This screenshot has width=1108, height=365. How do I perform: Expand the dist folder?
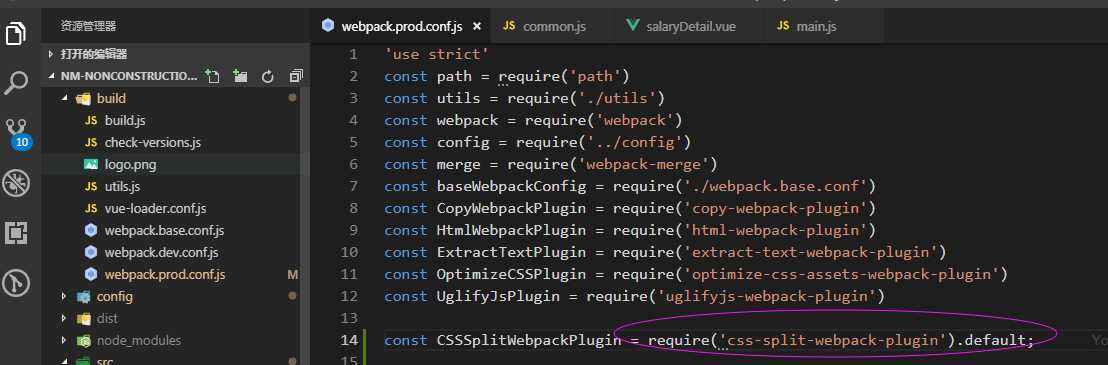pyautogui.click(x=107, y=318)
